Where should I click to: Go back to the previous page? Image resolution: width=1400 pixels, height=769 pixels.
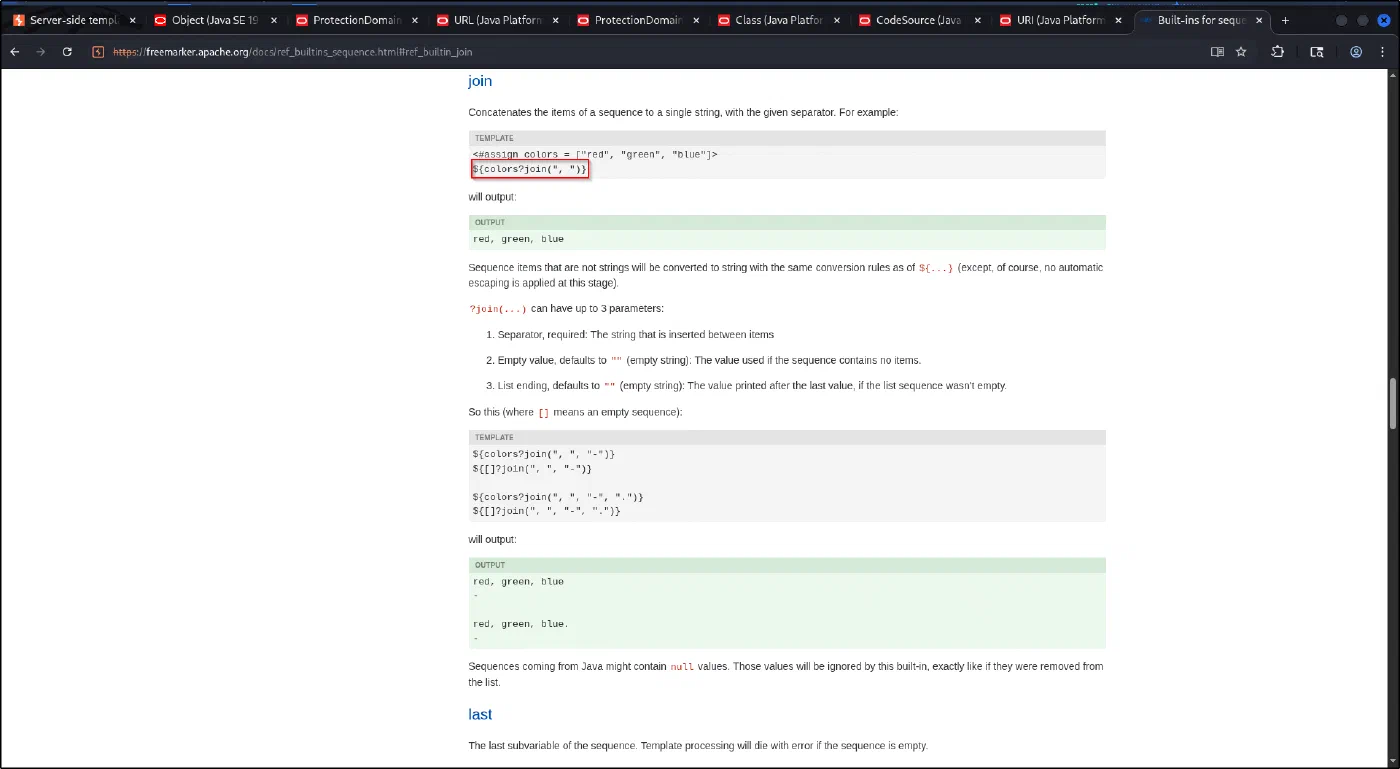(x=15, y=52)
